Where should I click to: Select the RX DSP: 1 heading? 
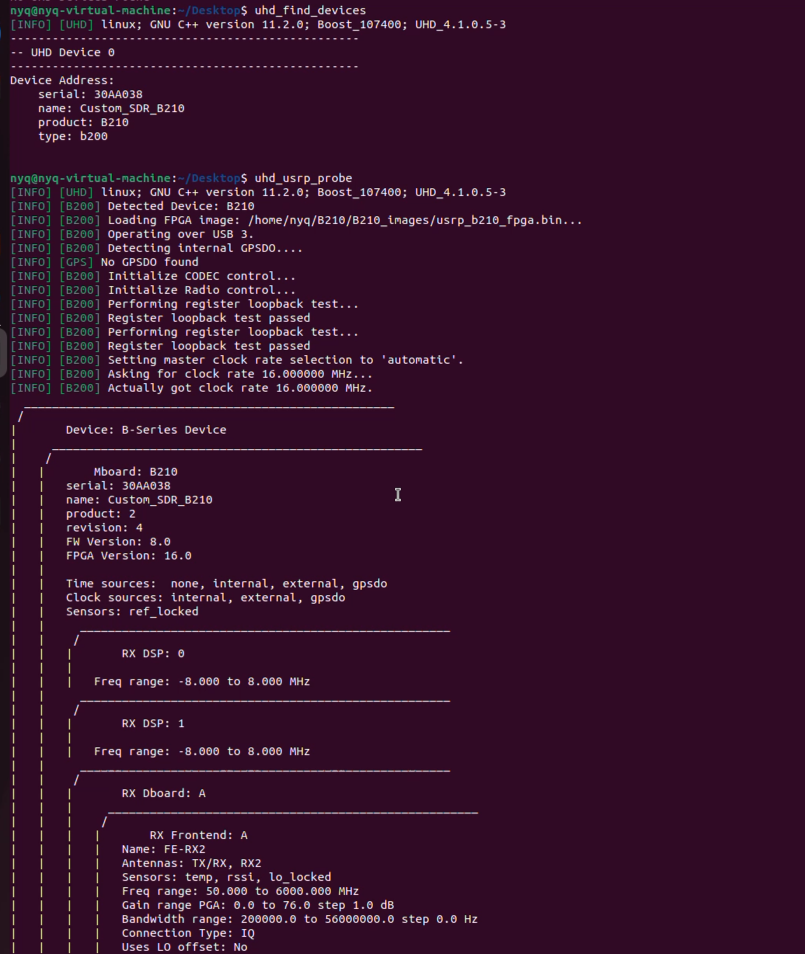[153, 724]
